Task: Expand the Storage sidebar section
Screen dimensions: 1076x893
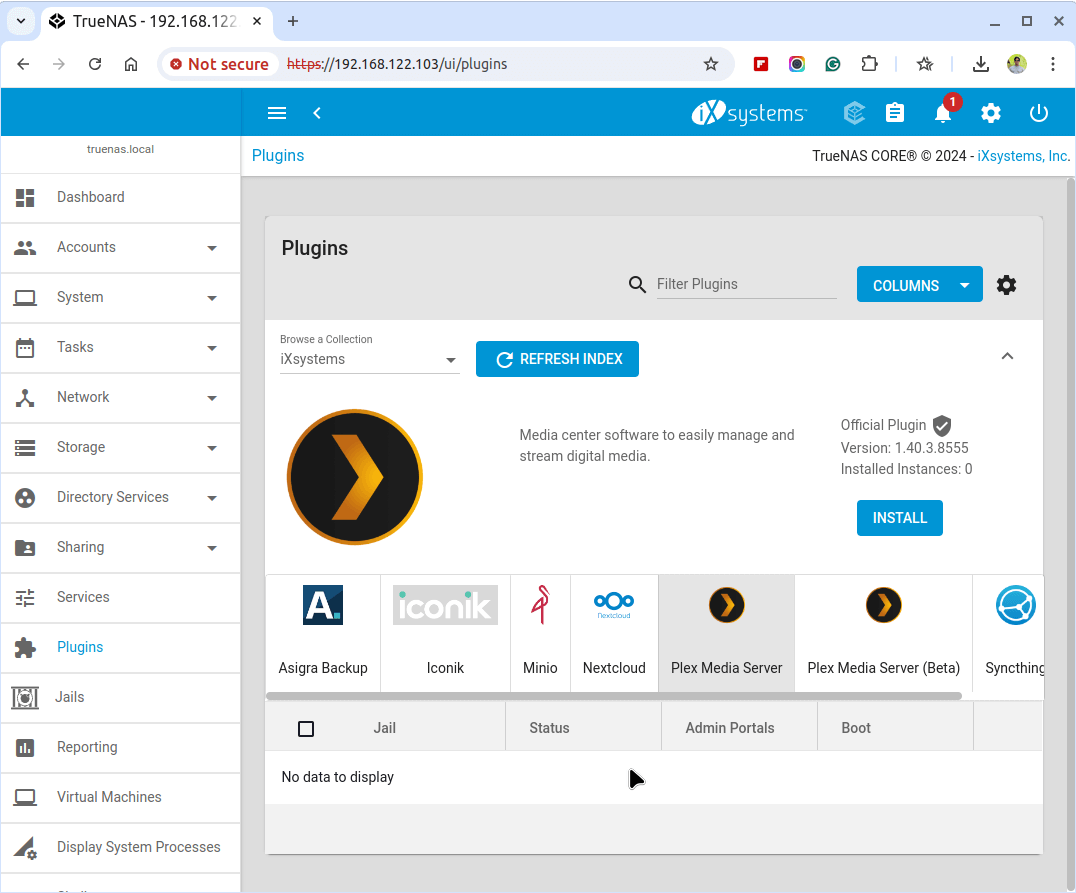Action: click(x=121, y=448)
